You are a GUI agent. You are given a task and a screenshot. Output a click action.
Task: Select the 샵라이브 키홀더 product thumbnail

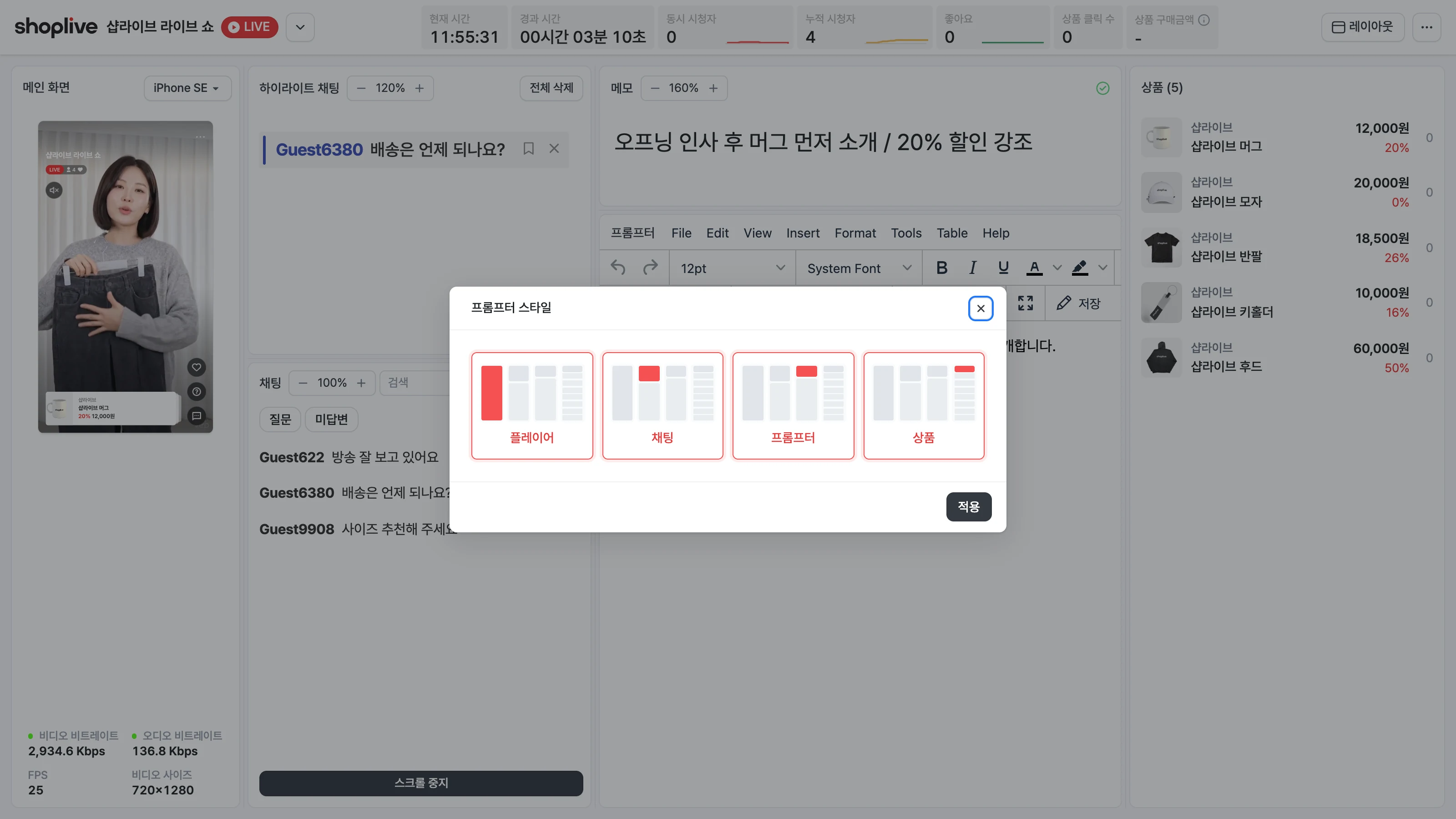pos(1162,303)
